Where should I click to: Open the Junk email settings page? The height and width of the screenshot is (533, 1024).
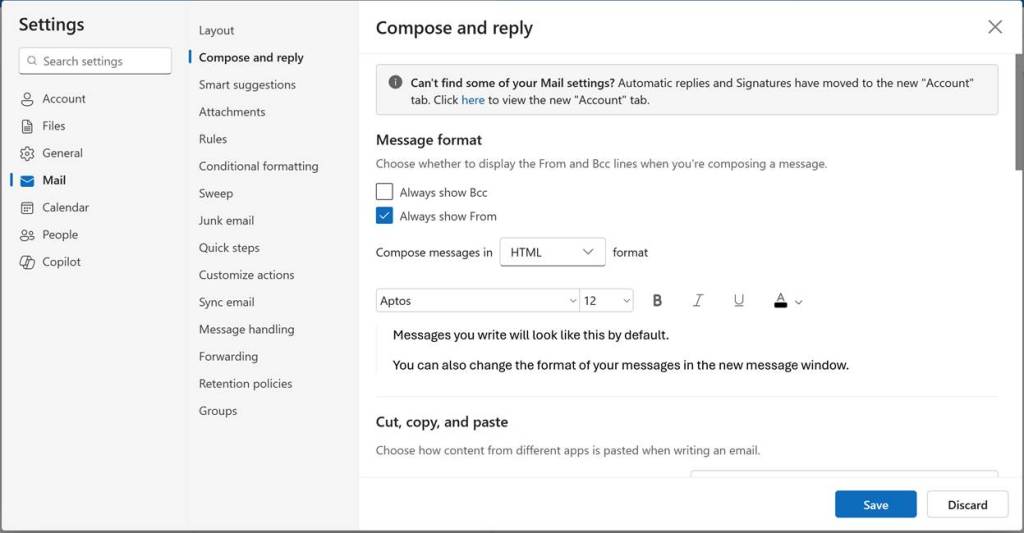pyautogui.click(x=226, y=221)
